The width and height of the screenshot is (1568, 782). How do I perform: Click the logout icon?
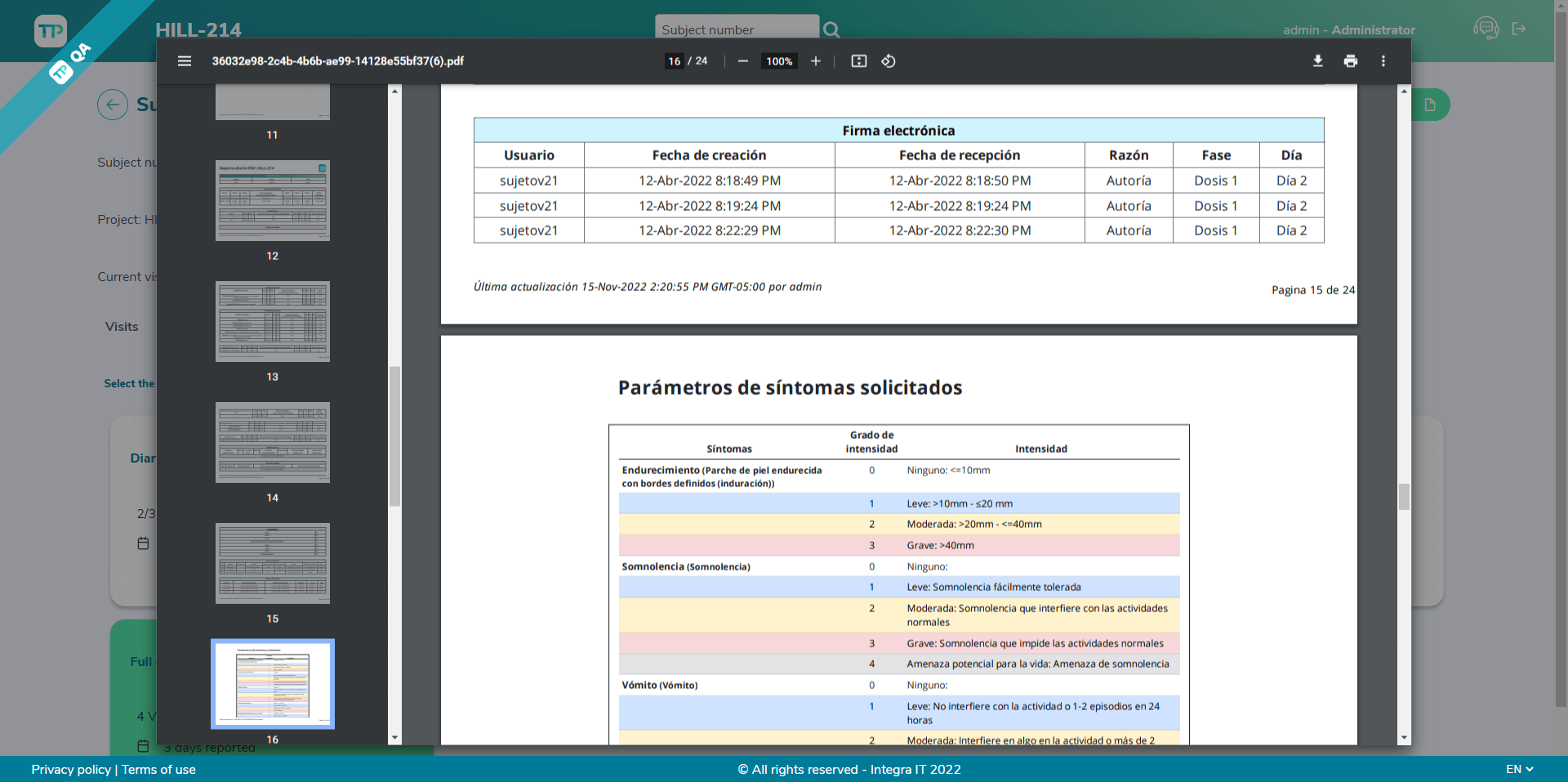click(x=1519, y=29)
